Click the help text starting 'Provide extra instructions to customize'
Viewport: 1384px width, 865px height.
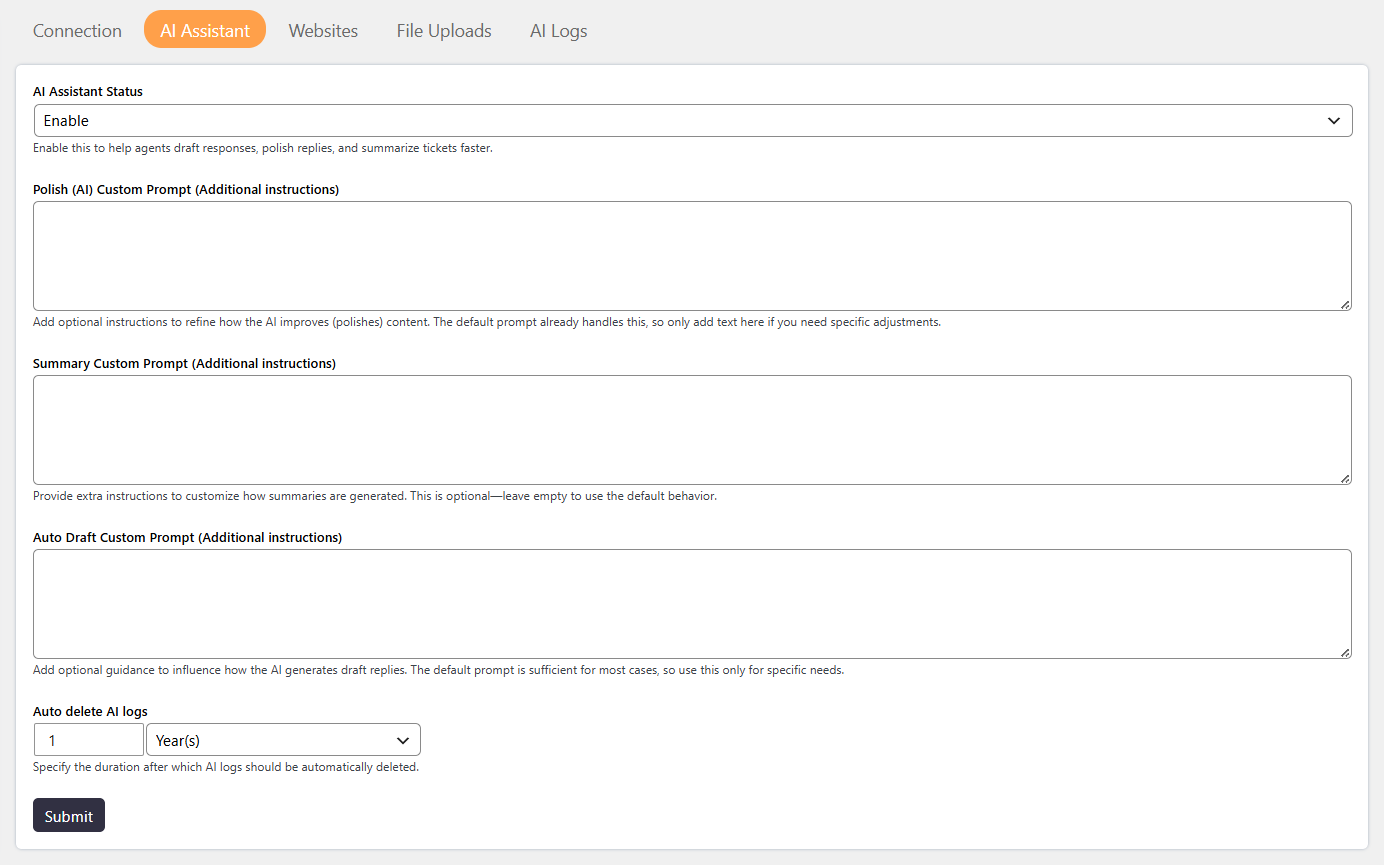pyautogui.click(x=375, y=496)
